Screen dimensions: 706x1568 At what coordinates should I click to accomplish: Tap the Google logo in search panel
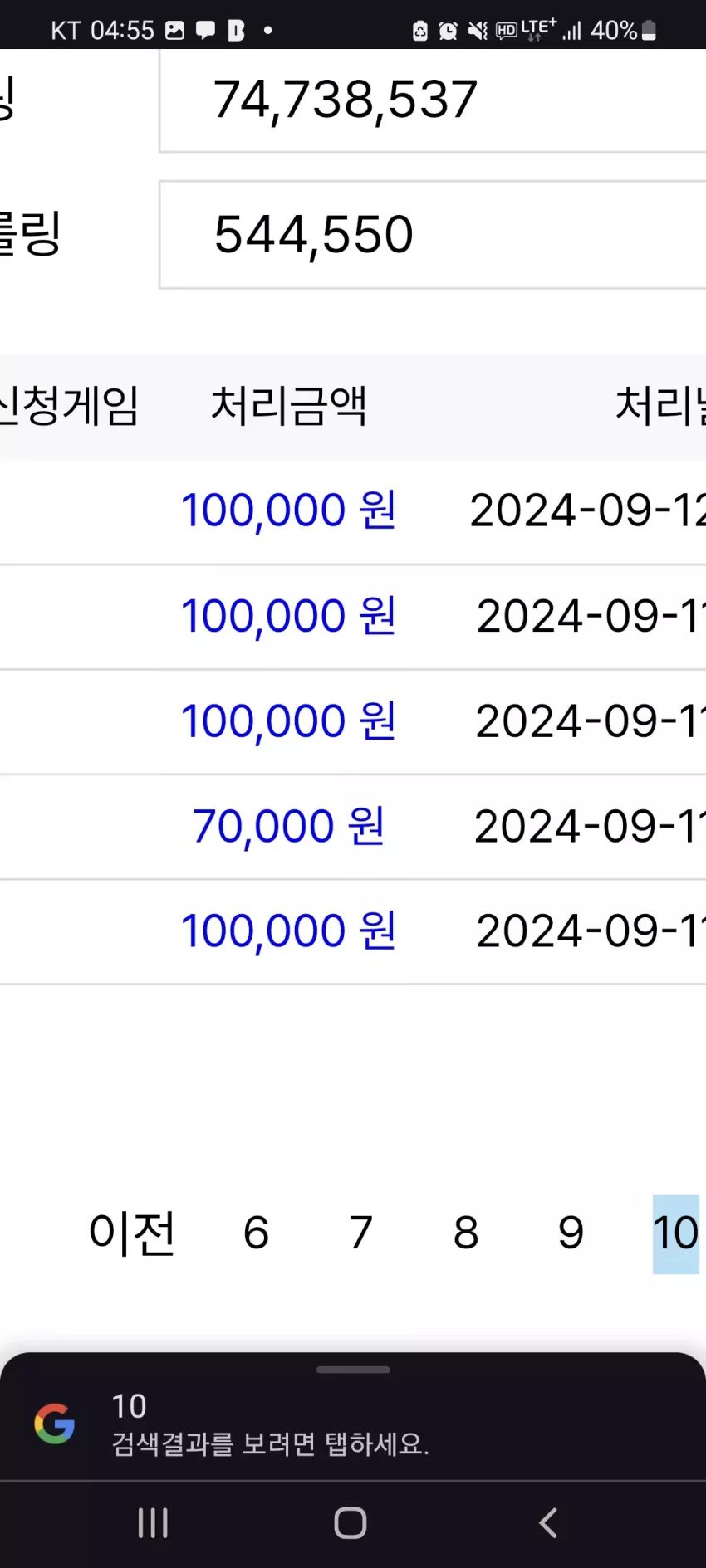coord(55,1424)
